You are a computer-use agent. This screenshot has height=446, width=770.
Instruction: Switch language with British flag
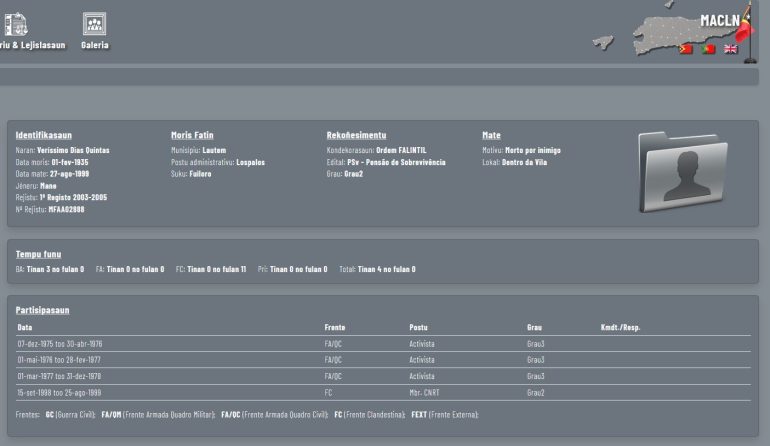coord(731,48)
